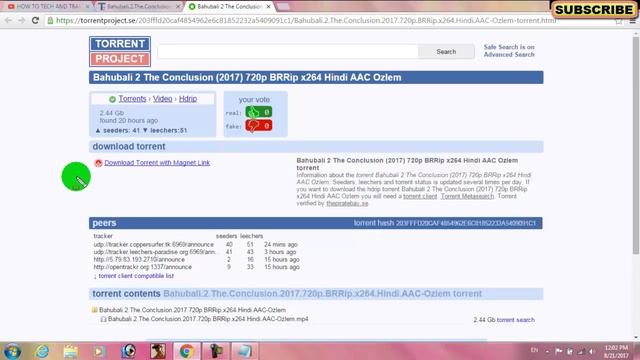The height and width of the screenshot is (360, 640).
Task: Go forward with browser forward arrow
Action: pyautogui.click(x=22, y=20)
